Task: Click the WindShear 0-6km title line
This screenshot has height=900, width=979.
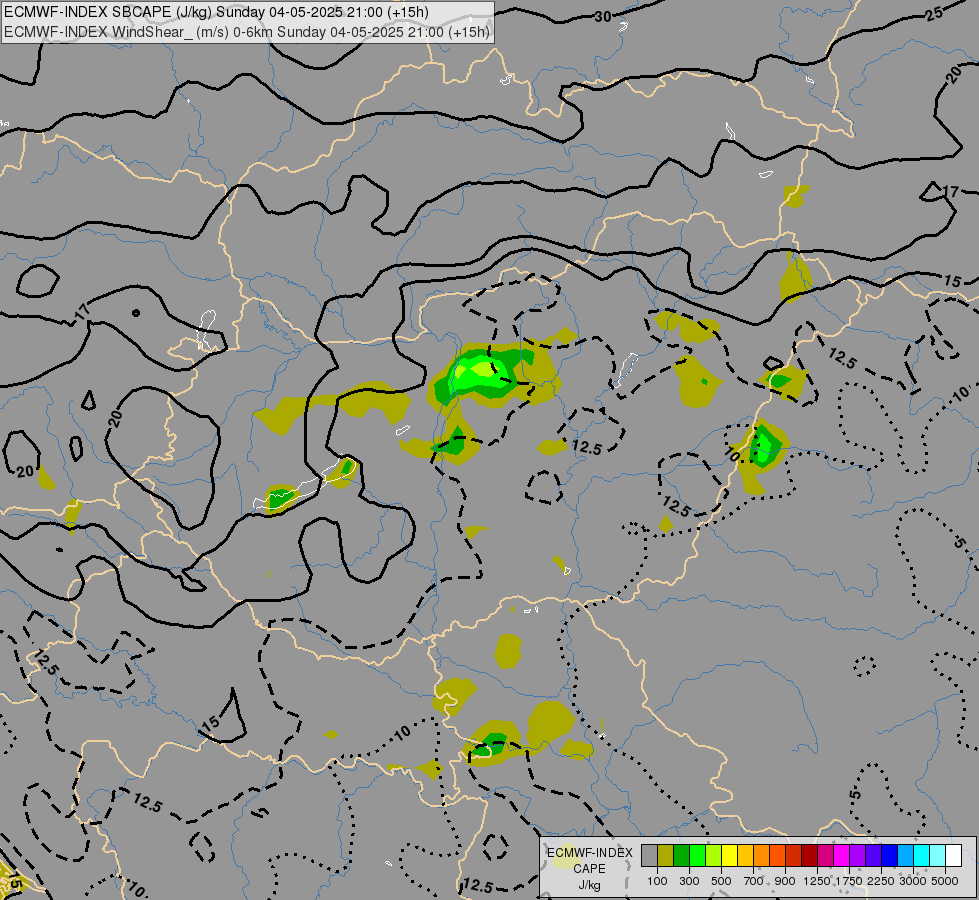Action: [x=247, y=32]
